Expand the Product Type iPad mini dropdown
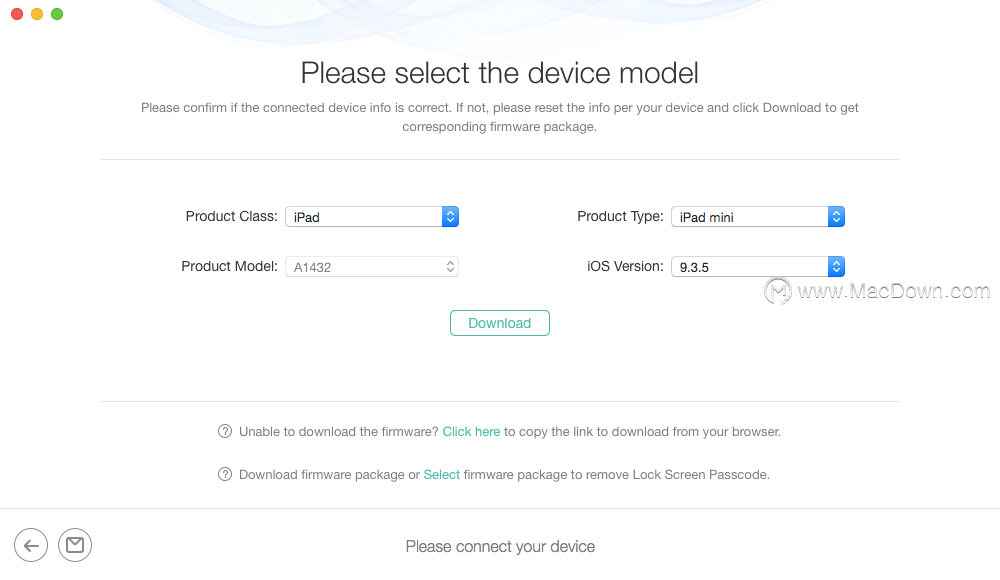This screenshot has height=580, width=1000. tap(758, 217)
